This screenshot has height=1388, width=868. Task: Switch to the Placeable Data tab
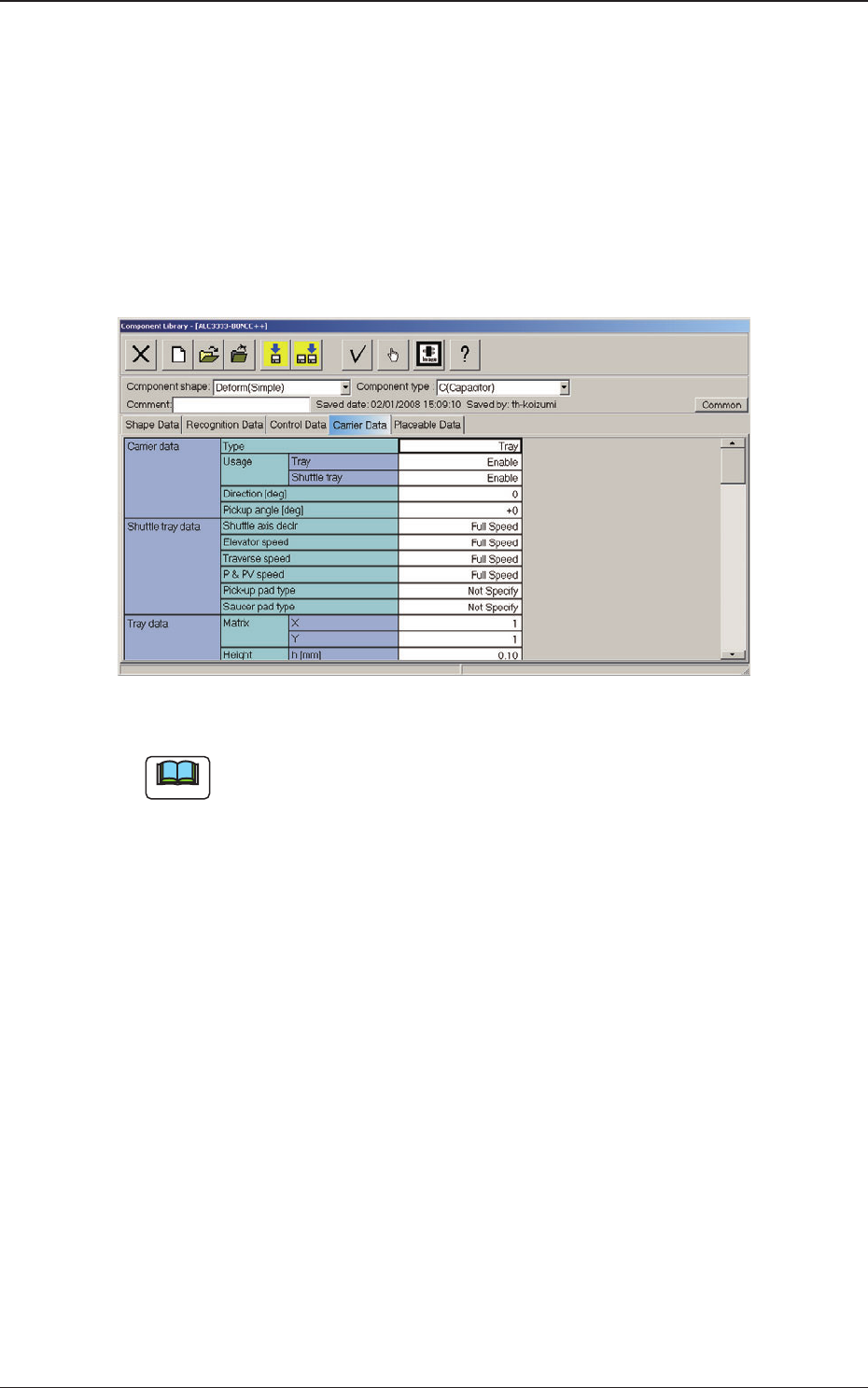(x=427, y=425)
